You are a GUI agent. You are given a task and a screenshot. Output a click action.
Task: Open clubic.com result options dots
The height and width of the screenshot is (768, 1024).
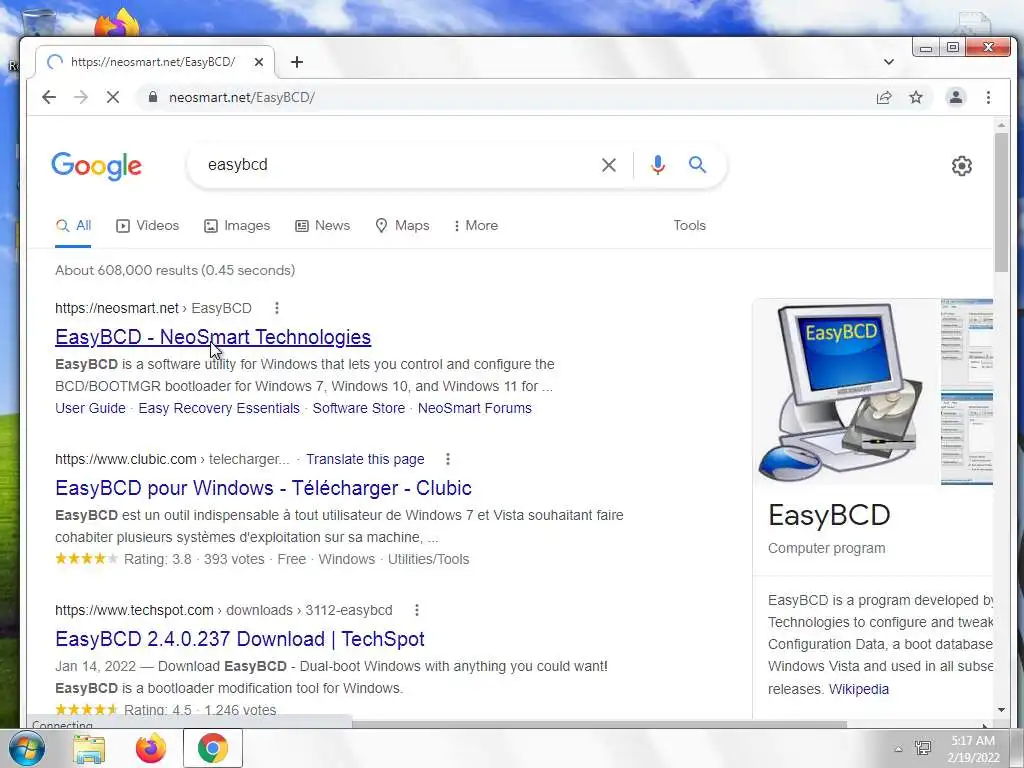[448, 459]
